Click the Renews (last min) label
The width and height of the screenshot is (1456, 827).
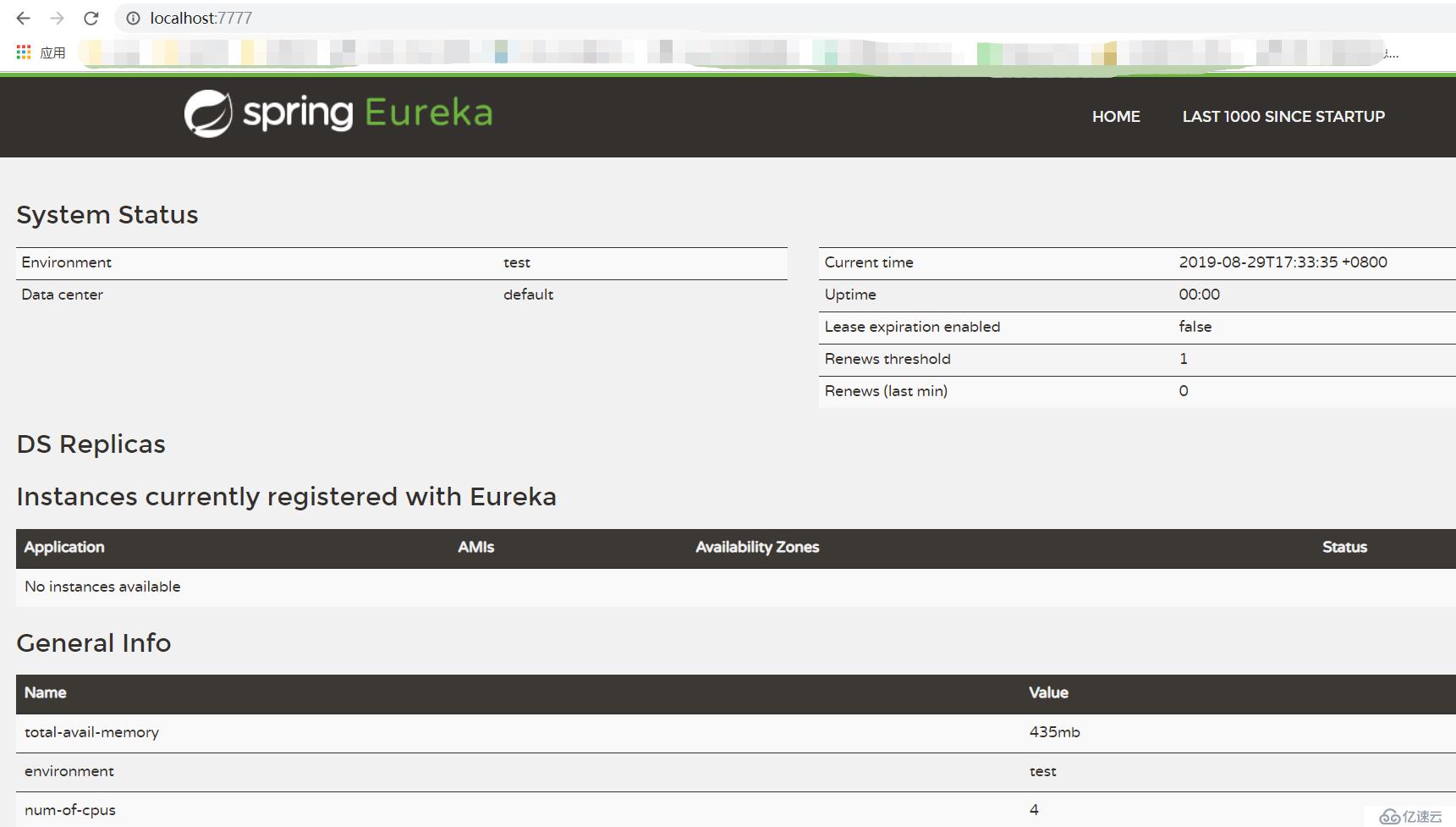[x=886, y=391]
